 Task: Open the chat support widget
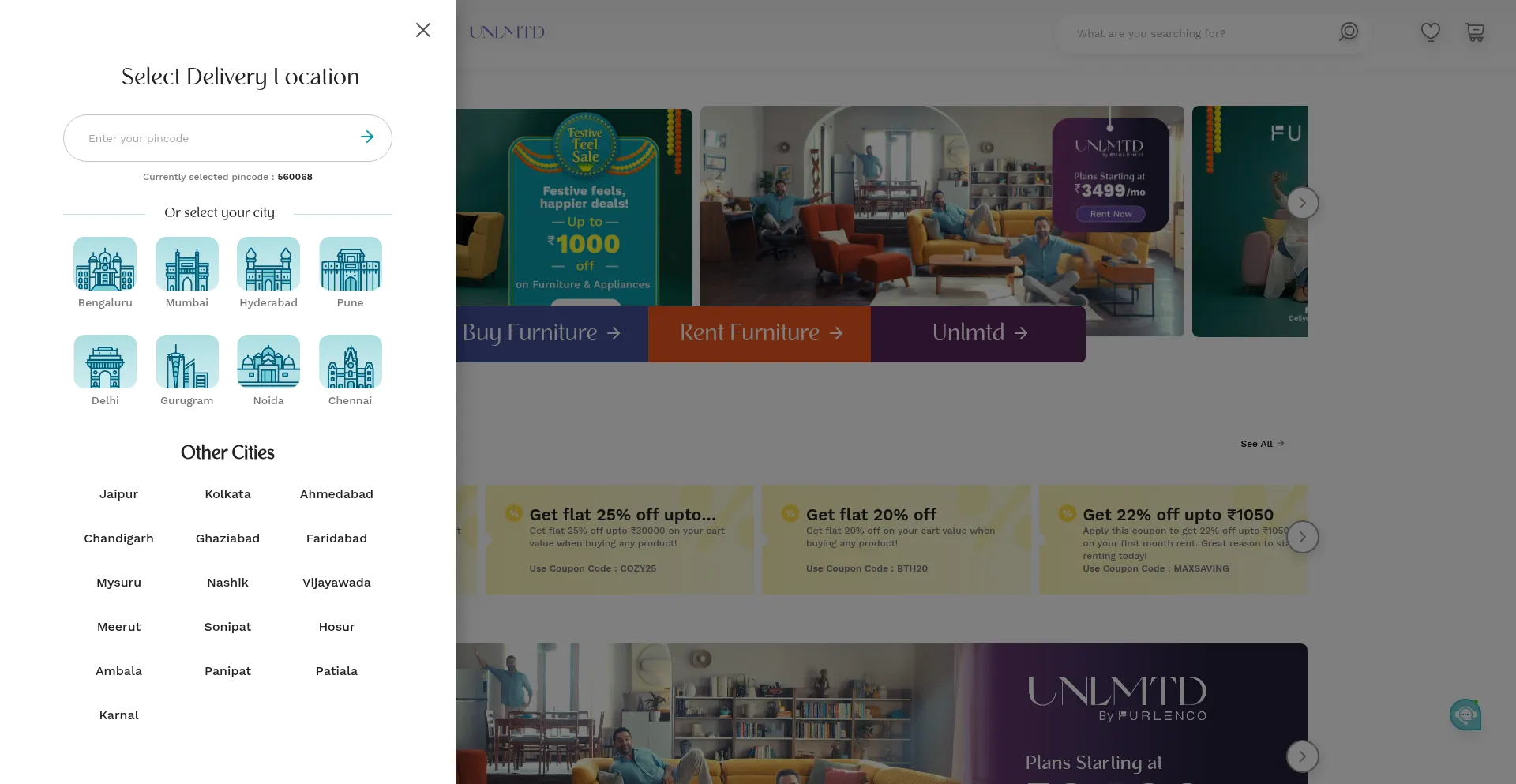click(1465, 715)
